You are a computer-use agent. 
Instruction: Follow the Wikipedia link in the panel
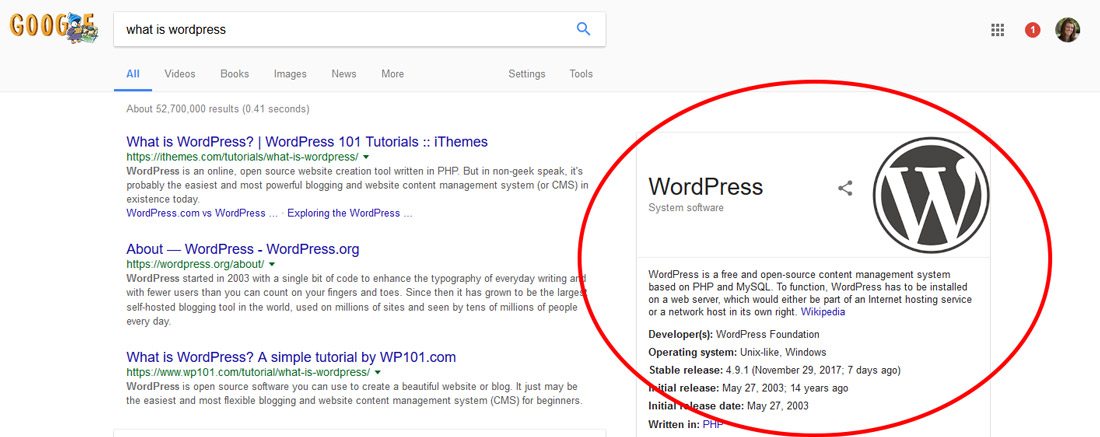[x=823, y=311]
